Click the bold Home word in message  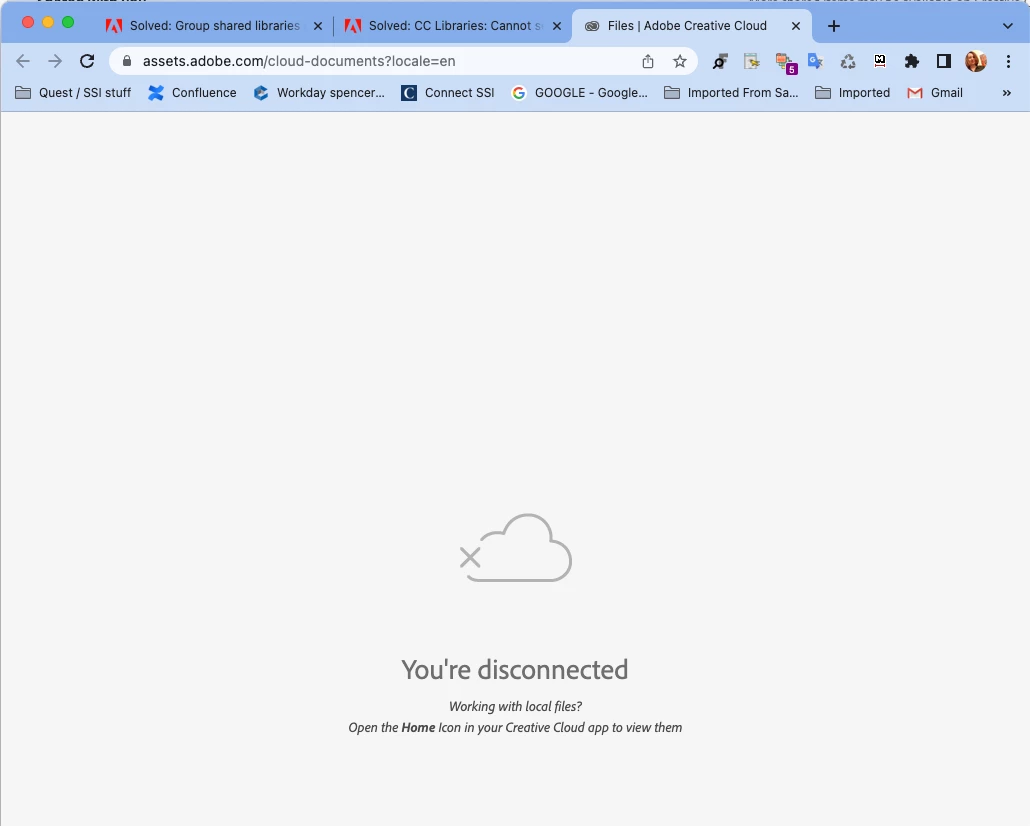tap(418, 727)
